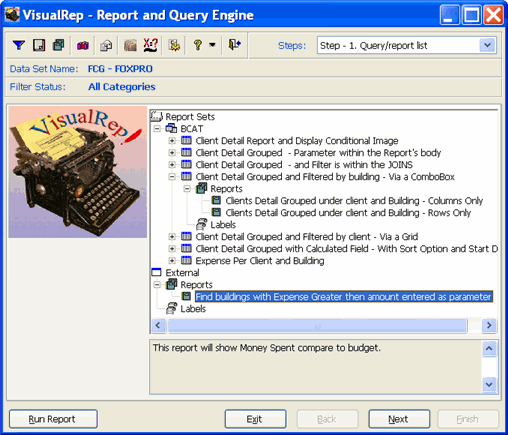Click the mail envelope icon in toolbar
Image resolution: width=508 pixels, height=435 pixels.
click(106, 45)
